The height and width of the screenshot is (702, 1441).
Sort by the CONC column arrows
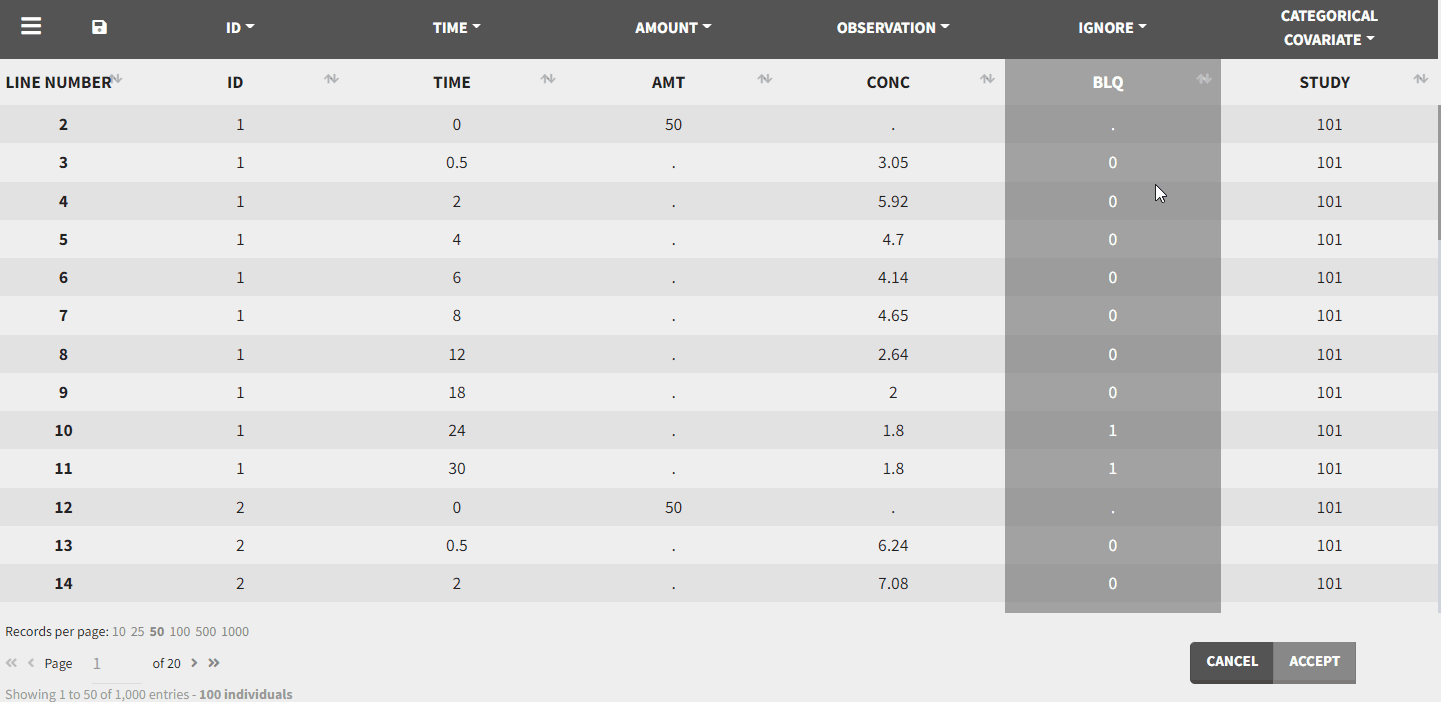[x=987, y=79]
